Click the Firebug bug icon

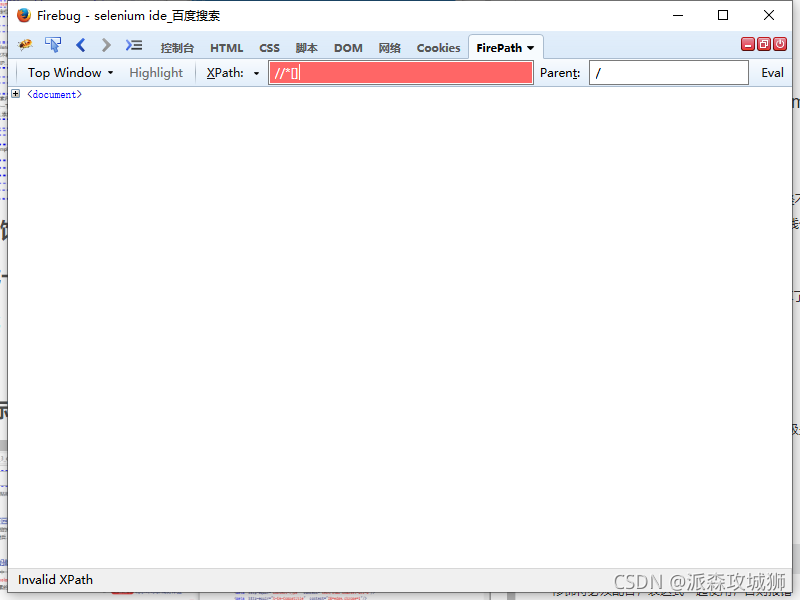25,45
